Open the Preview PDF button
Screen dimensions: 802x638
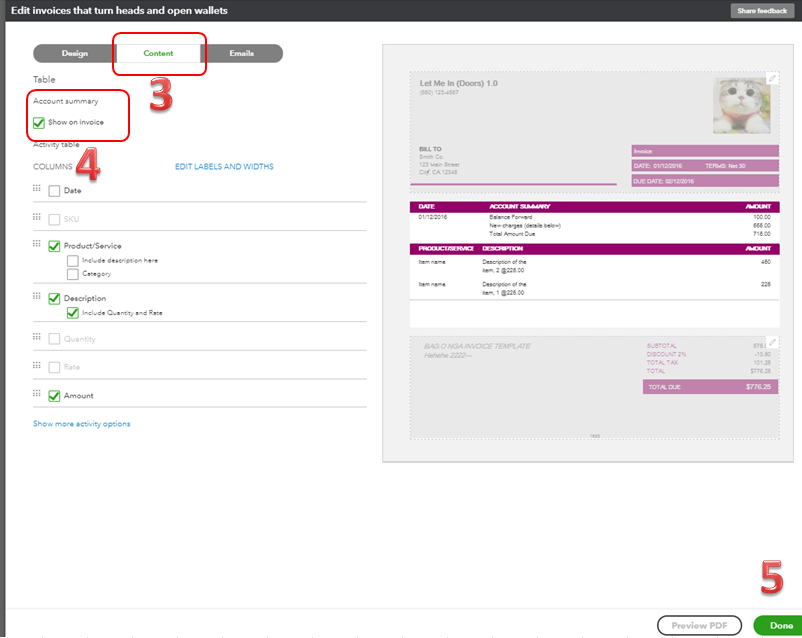click(x=699, y=624)
